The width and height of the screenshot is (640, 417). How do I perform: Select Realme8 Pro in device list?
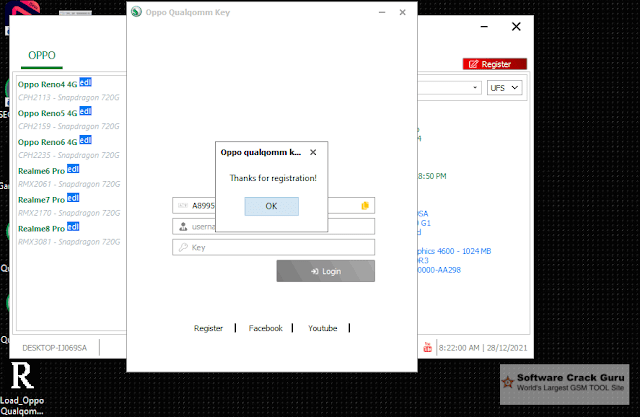[41, 229]
